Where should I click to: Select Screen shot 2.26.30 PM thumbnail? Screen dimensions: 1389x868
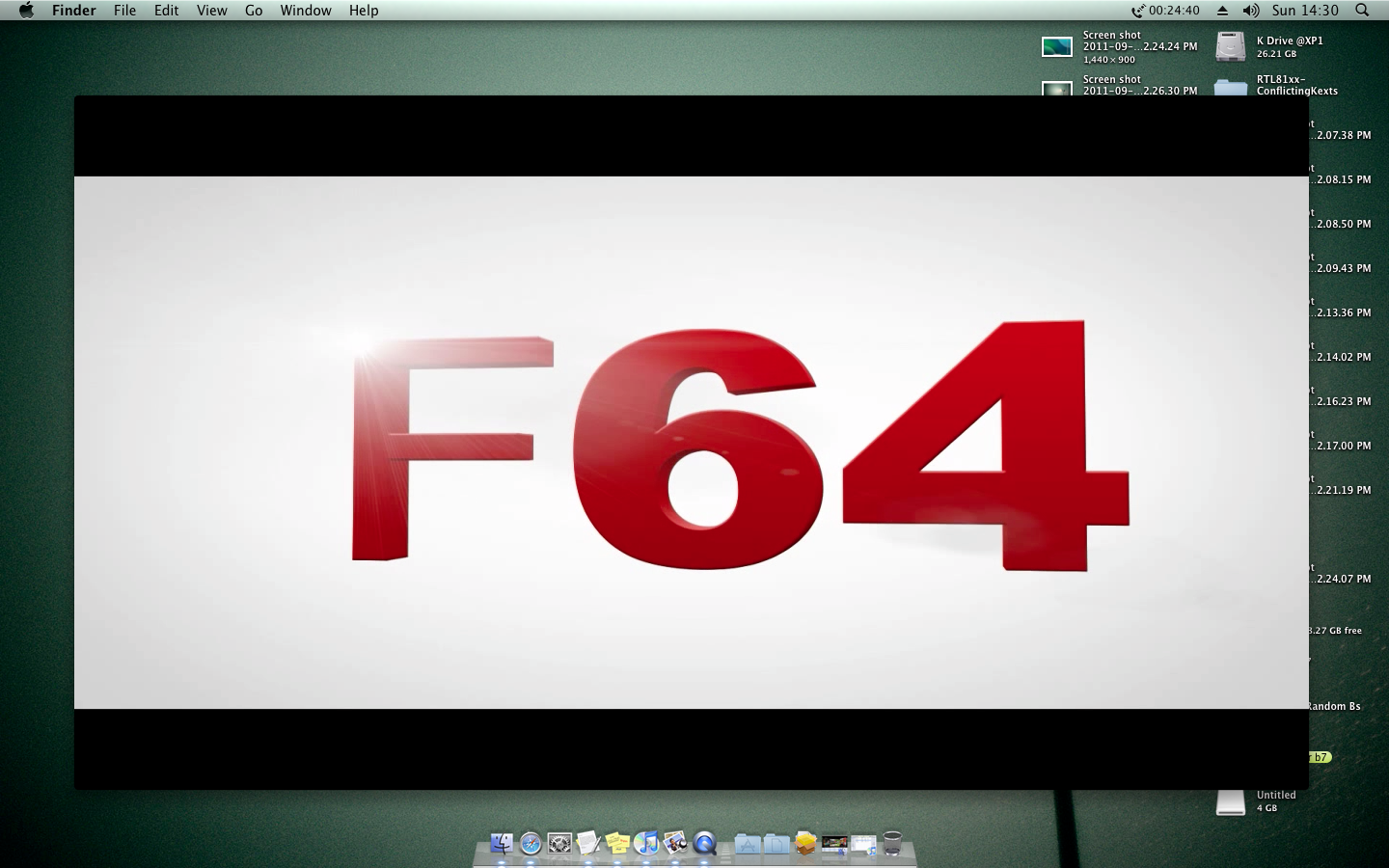[1057, 89]
